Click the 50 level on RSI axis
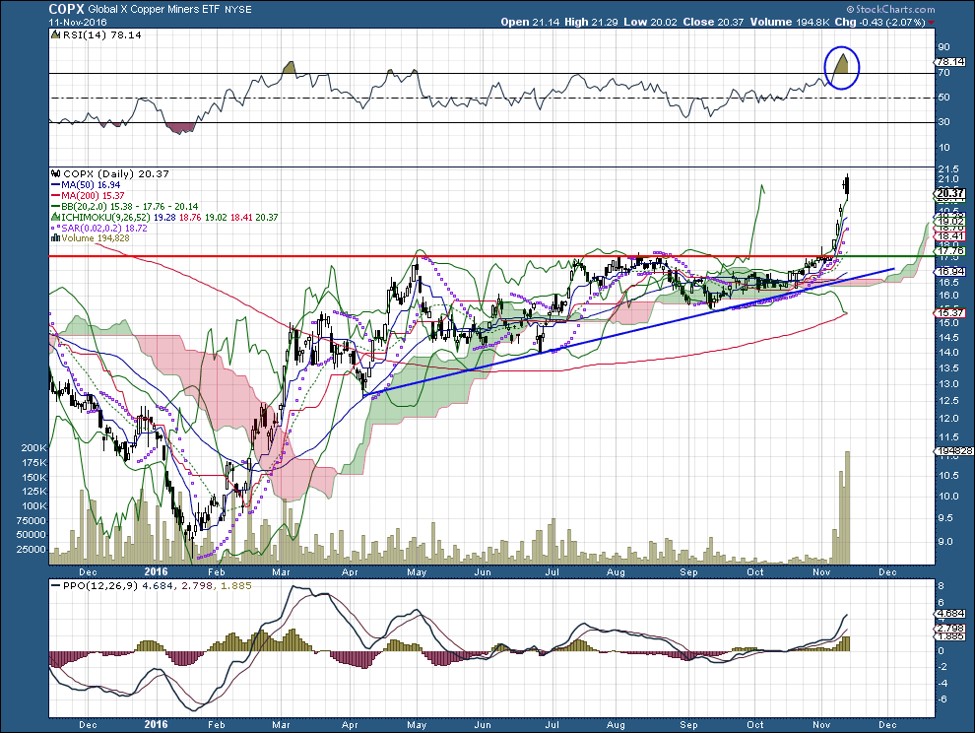Viewport: 975px width, 733px height. click(944, 98)
